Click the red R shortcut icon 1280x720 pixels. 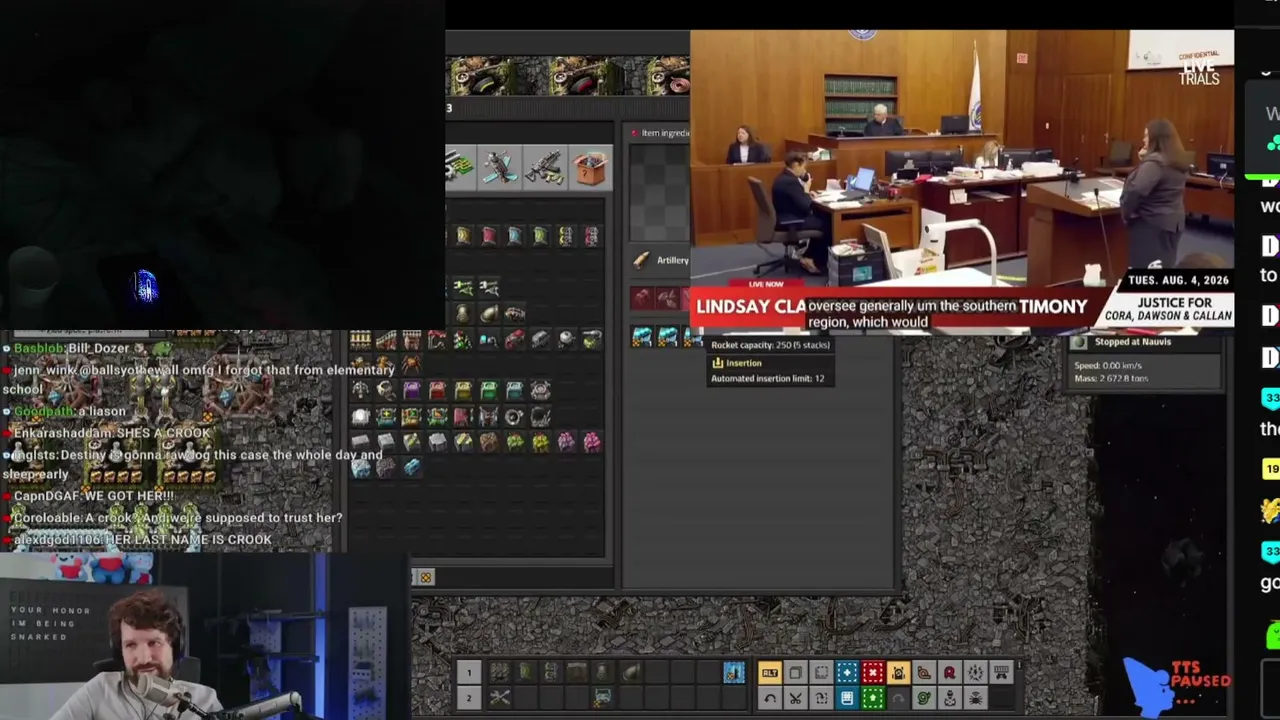(x=950, y=673)
